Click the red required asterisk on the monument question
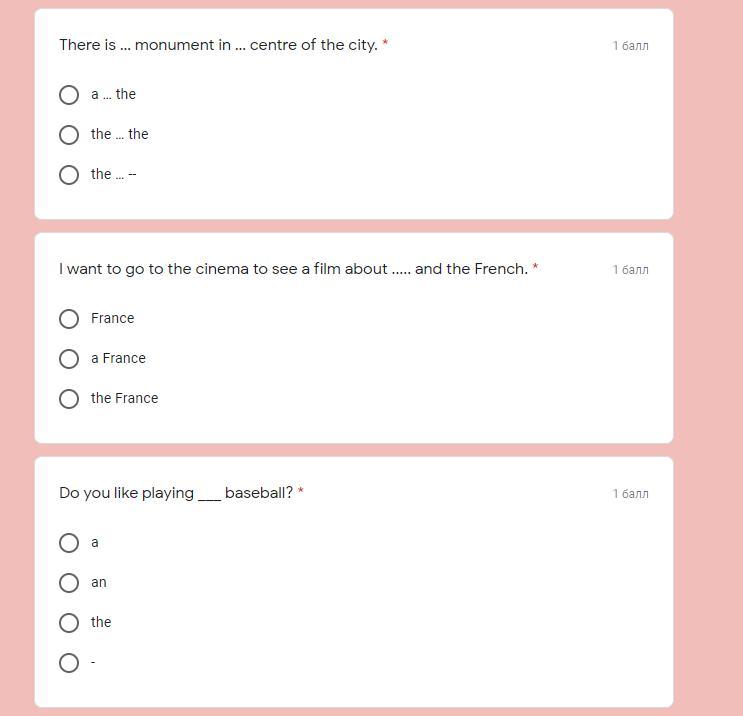743x716 pixels. coord(385,44)
